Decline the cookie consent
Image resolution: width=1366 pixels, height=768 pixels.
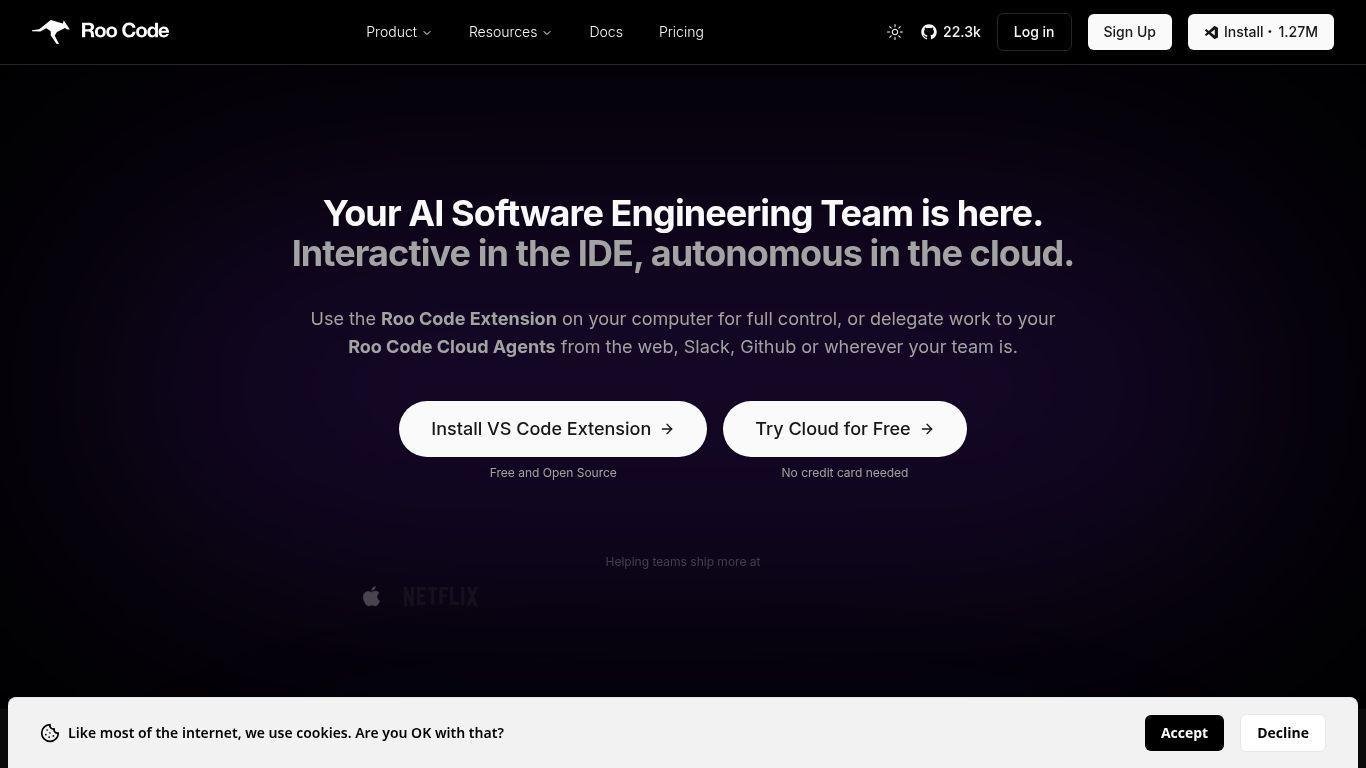click(1283, 733)
